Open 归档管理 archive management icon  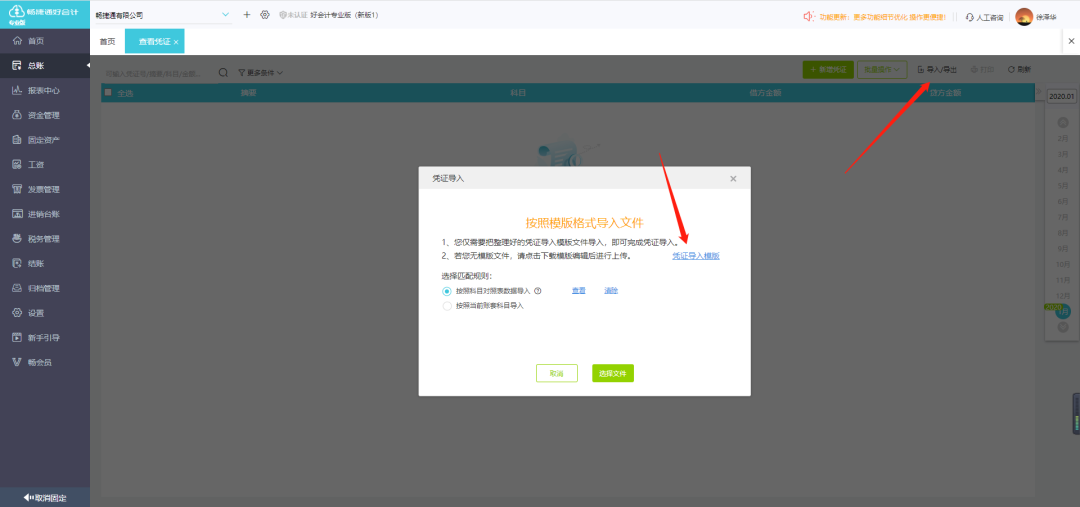pos(18,289)
